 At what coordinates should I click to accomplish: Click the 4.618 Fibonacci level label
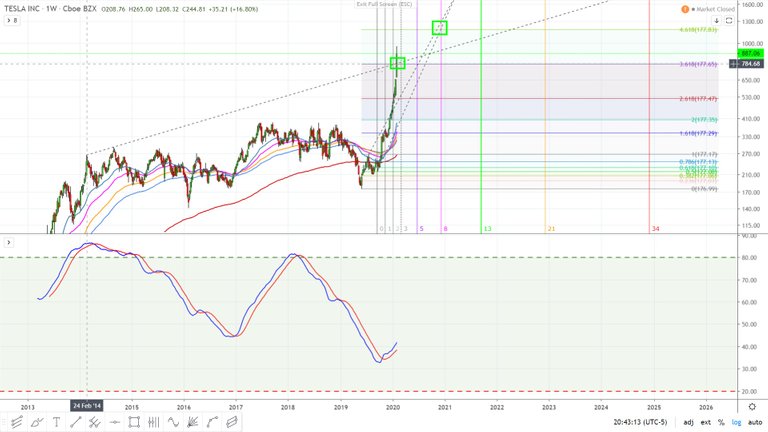coord(698,30)
